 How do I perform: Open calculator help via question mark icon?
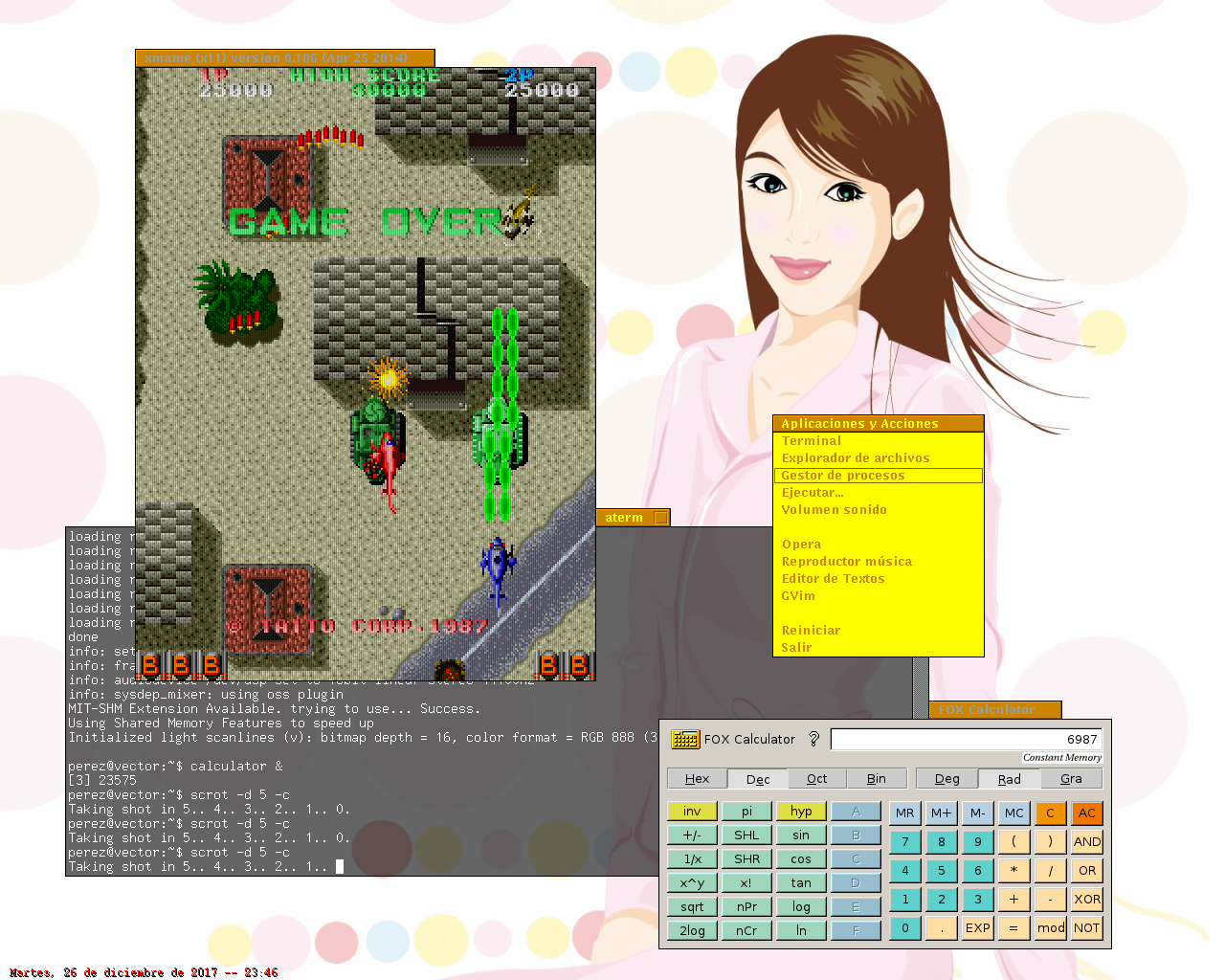pos(813,739)
